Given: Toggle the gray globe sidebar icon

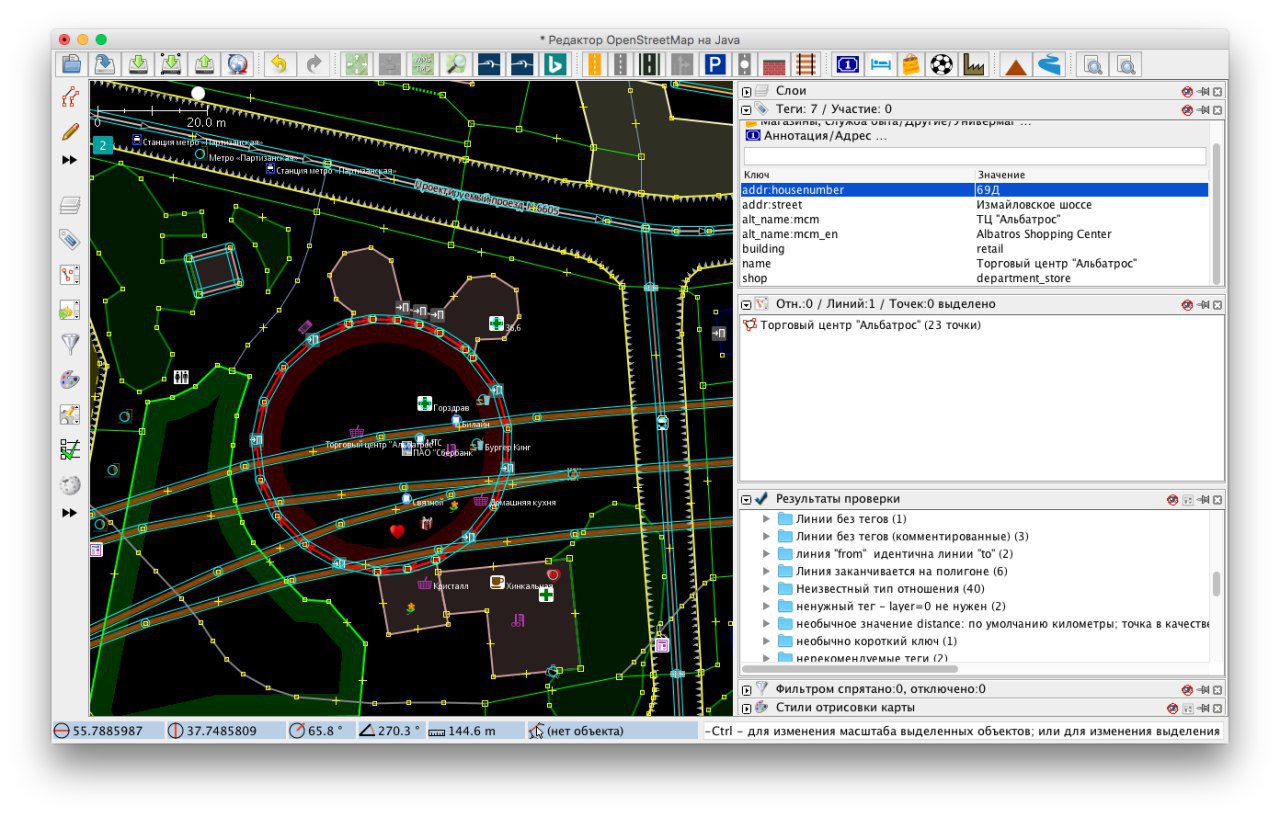Looking at the screenshot, I should [x=70, y=484].
